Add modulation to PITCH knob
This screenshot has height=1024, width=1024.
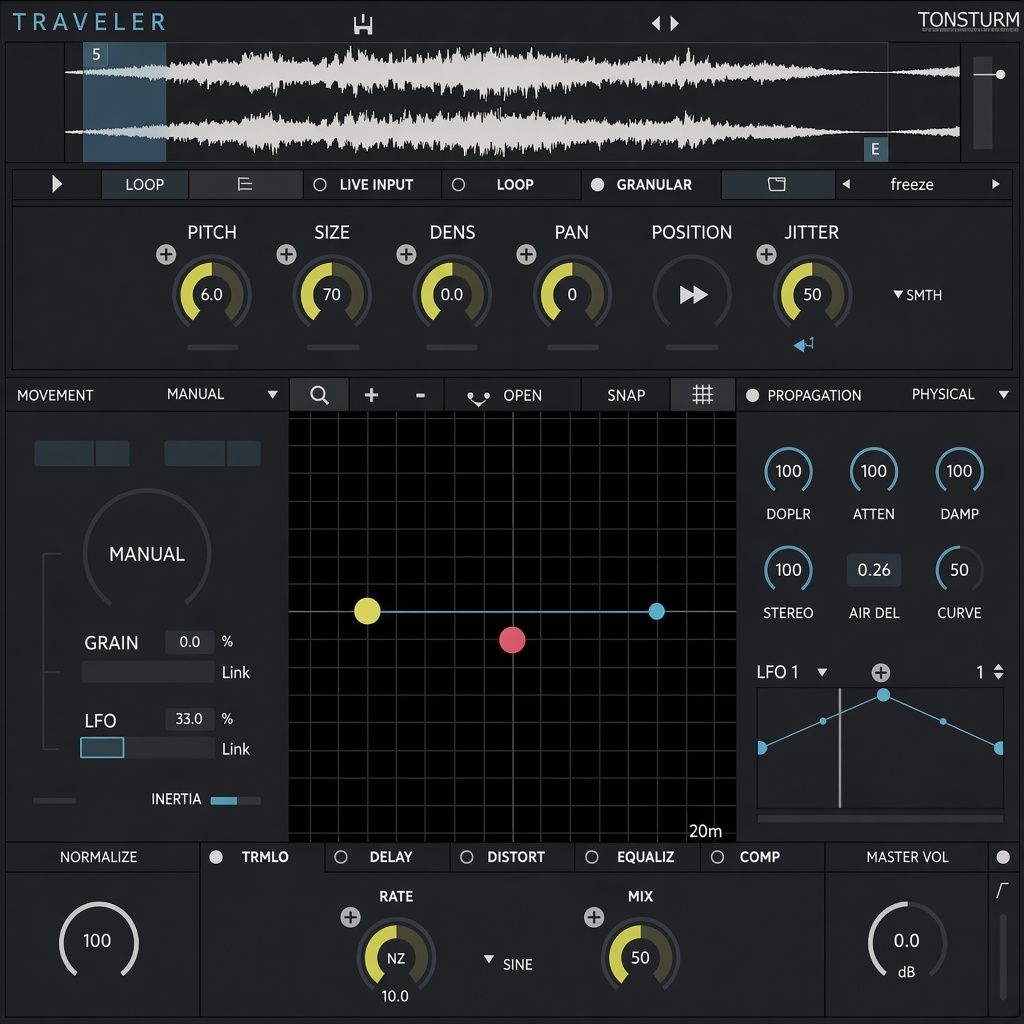[166, 254]
